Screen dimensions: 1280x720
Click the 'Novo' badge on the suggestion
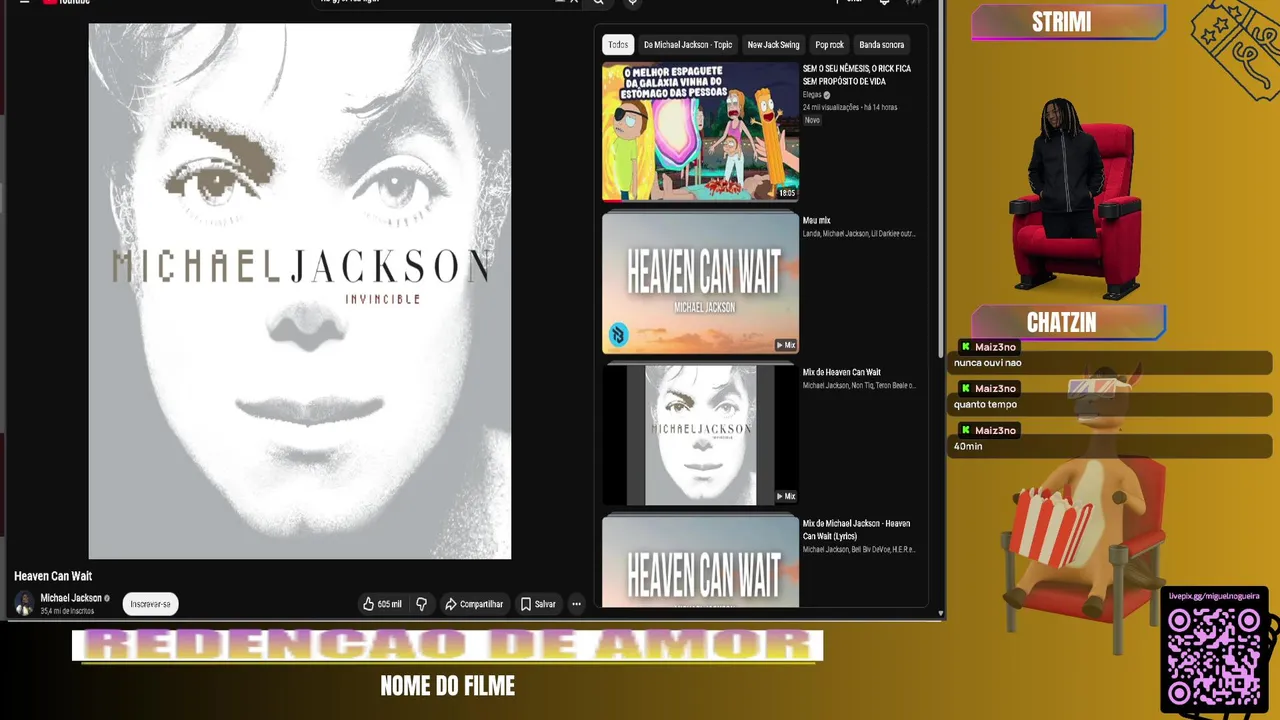tap(812, 120)
